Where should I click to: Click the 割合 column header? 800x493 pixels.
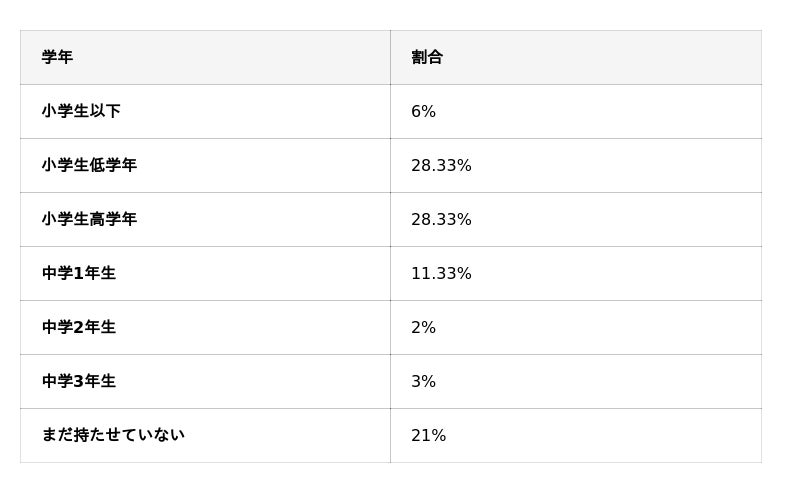tap(427, 57)
